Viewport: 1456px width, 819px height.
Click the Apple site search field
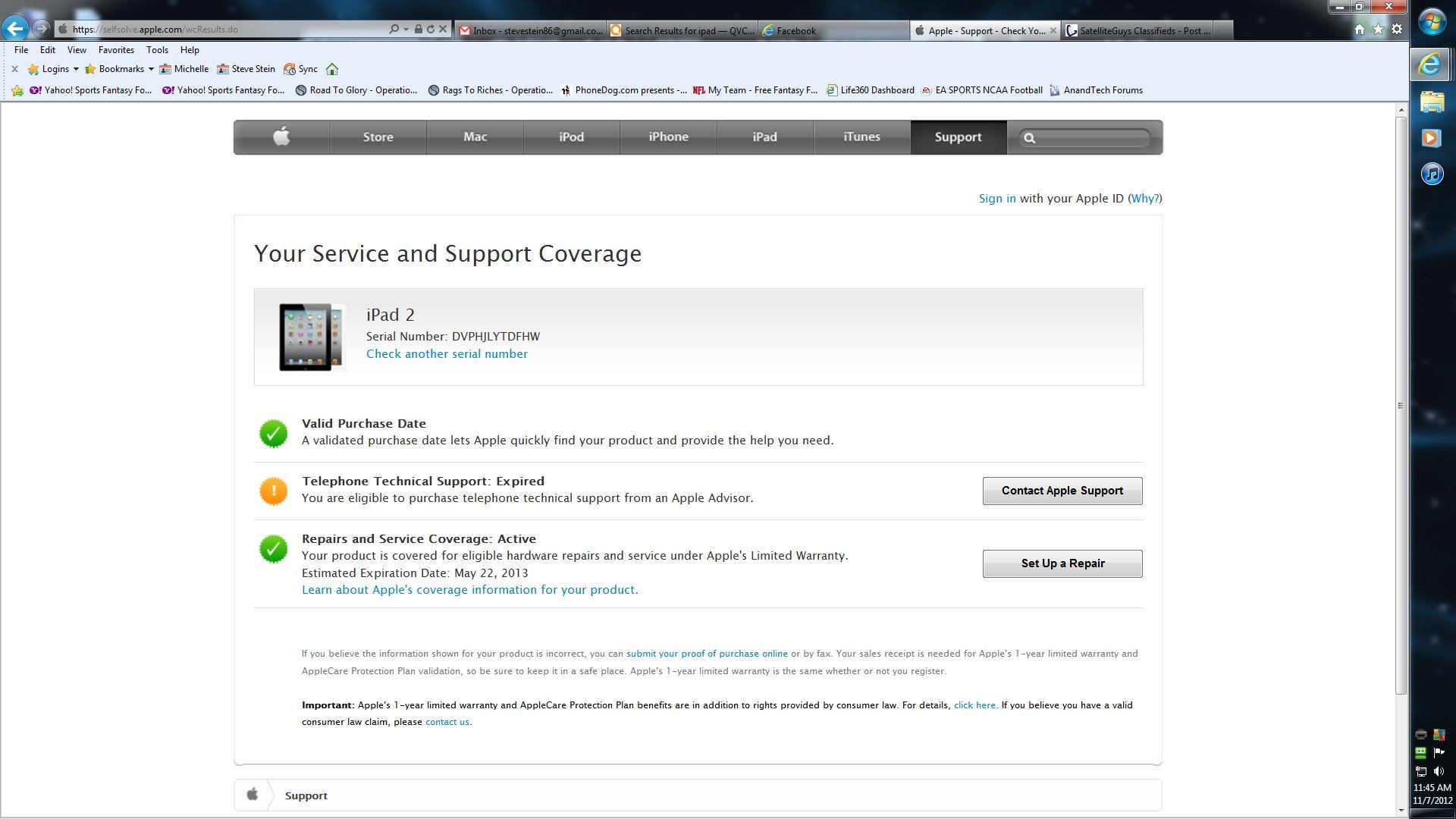coord(1085,138)
